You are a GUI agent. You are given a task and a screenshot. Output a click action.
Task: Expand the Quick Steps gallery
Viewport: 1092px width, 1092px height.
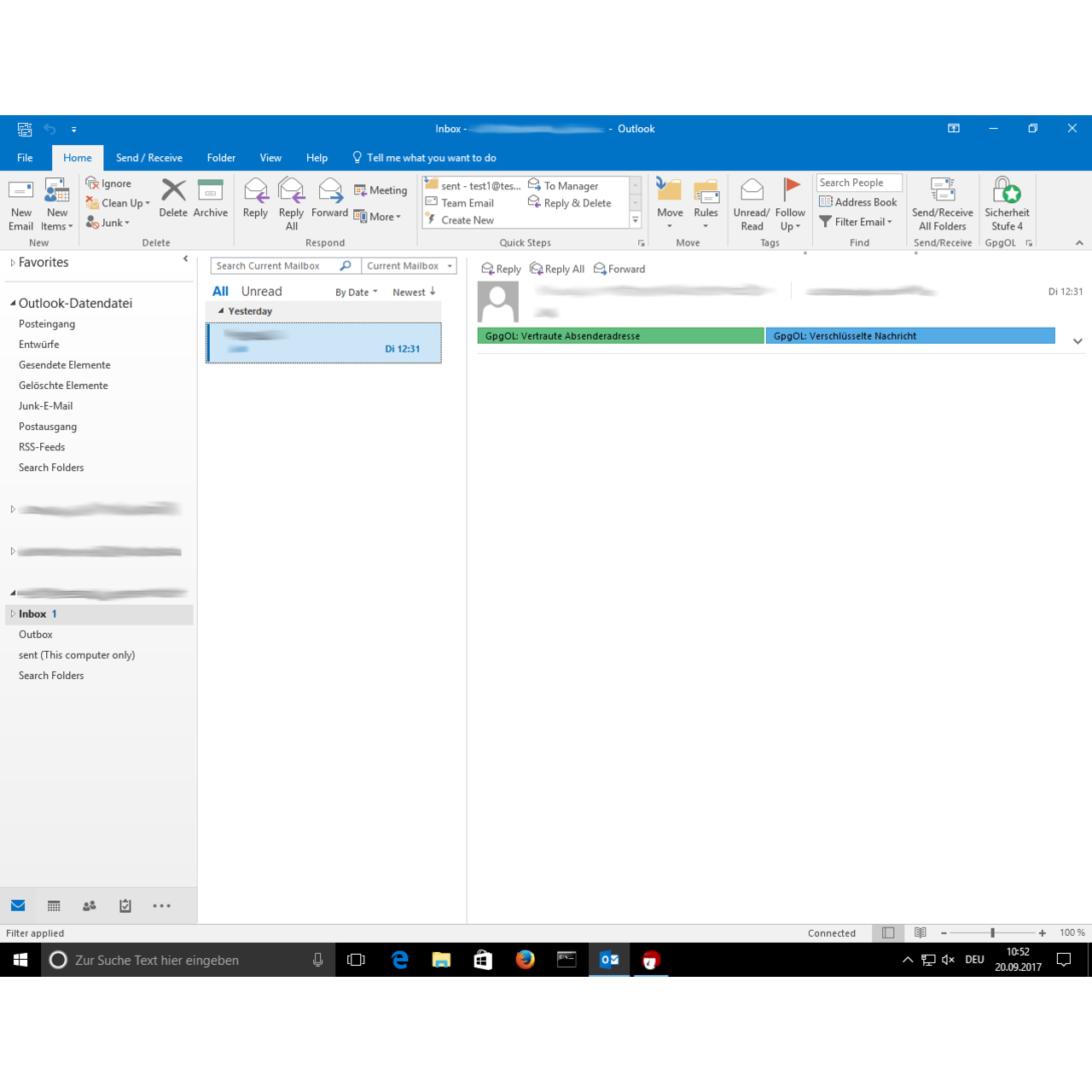(636, 220)
